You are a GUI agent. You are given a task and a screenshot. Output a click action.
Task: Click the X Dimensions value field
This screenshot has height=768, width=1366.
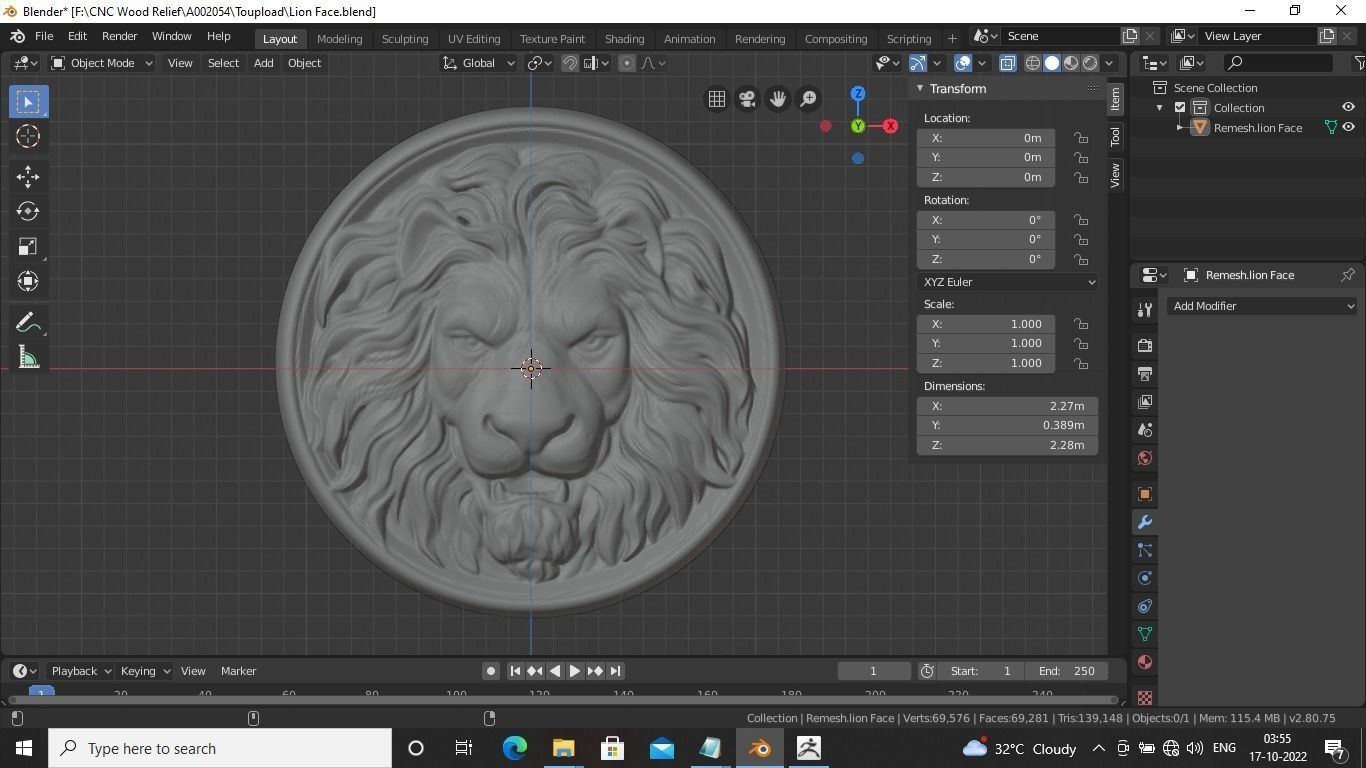pos(1007,406)
